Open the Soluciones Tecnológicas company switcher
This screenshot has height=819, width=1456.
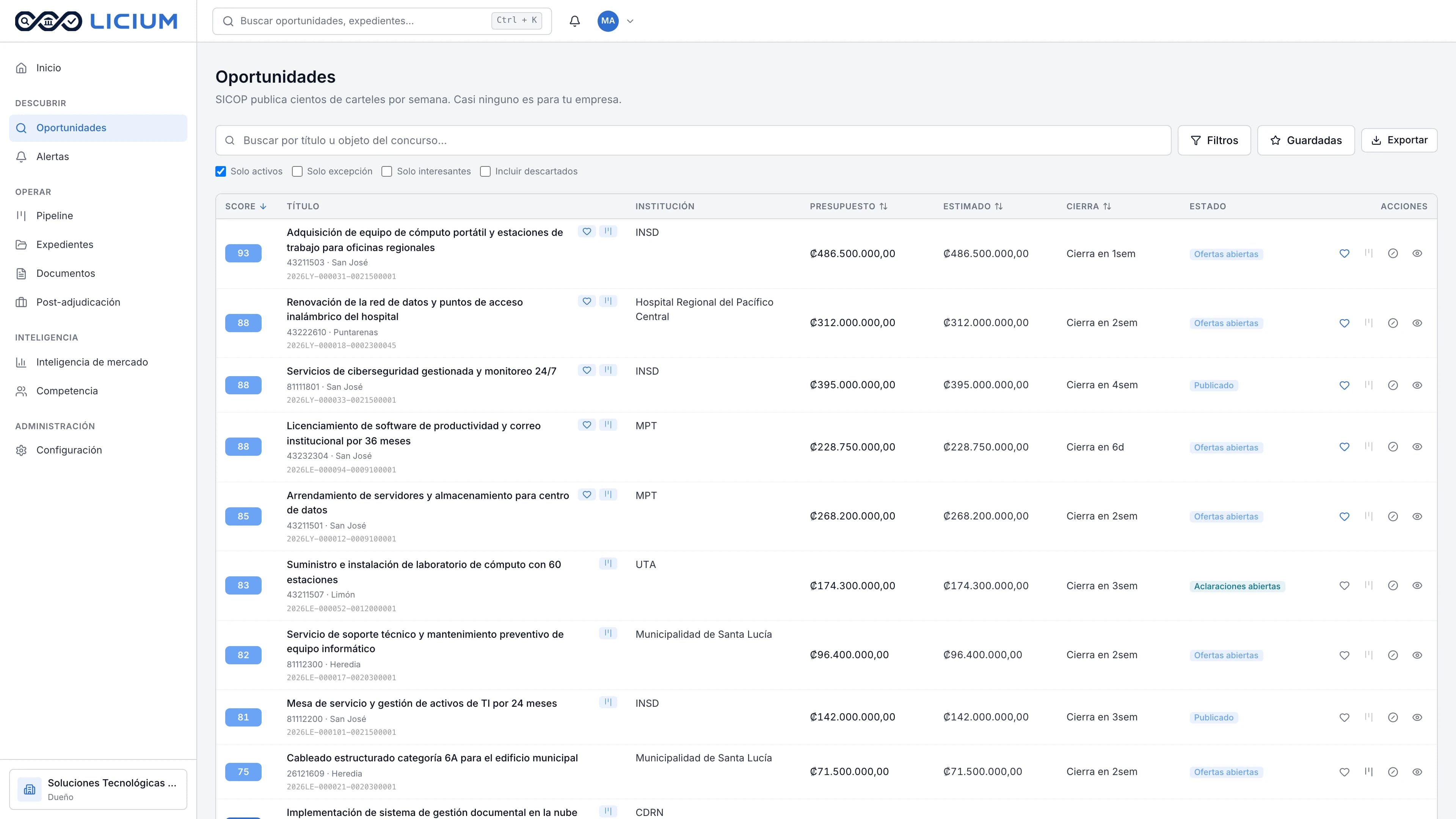[98, 789]
